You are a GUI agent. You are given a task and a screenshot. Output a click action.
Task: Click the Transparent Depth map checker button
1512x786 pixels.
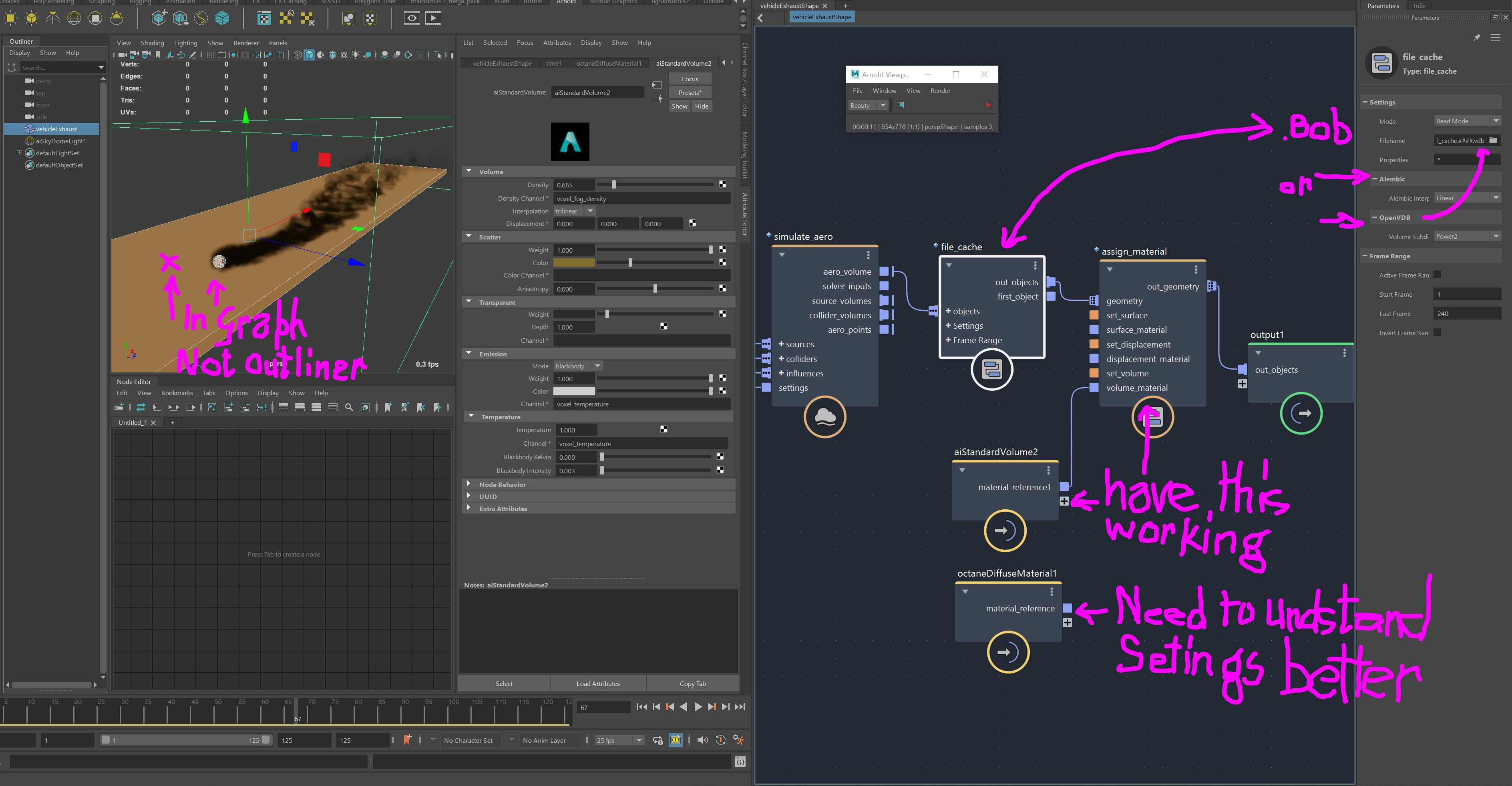tap(663, 326)
